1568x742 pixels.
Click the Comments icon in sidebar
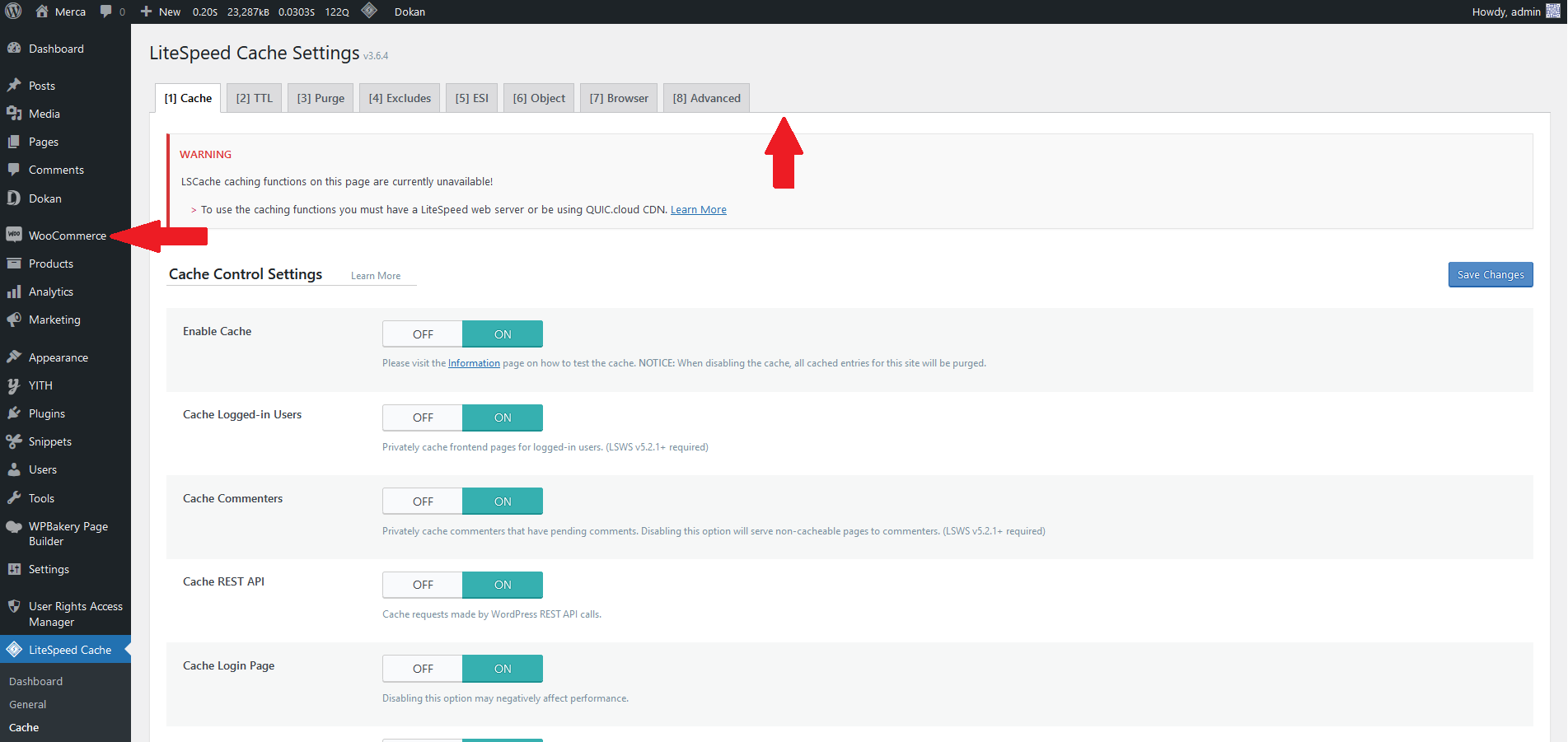point(14,170)
